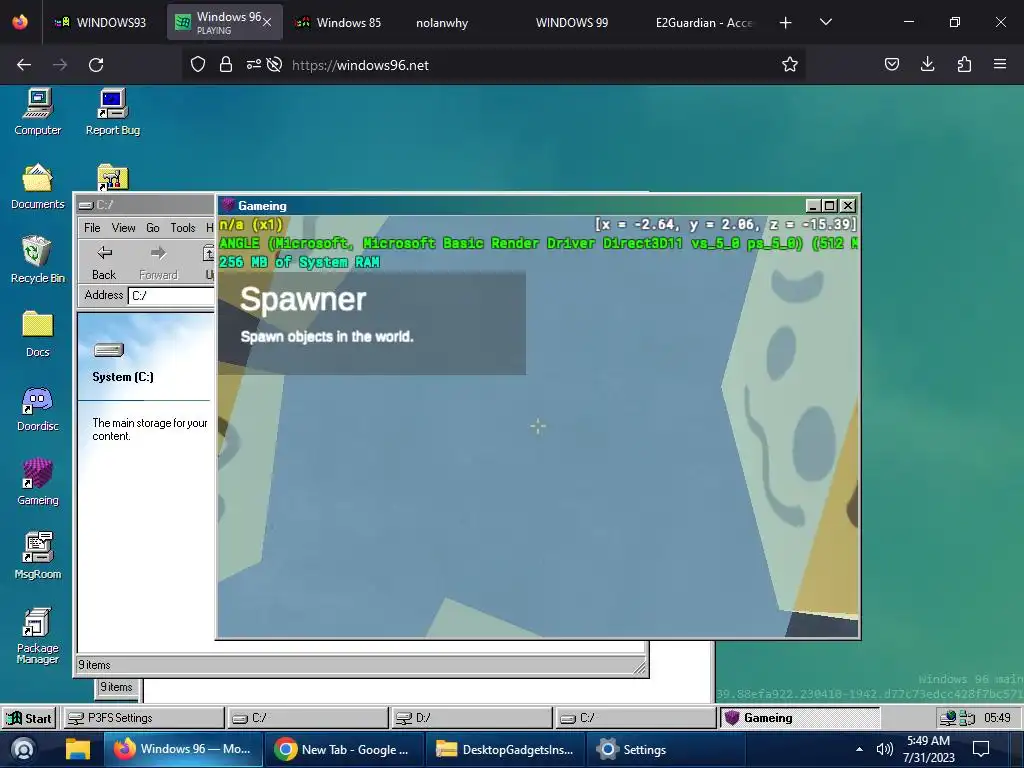The image size is (1024, 768).
Task: Click the host volume speaker icon
Action: pos(884,749)
